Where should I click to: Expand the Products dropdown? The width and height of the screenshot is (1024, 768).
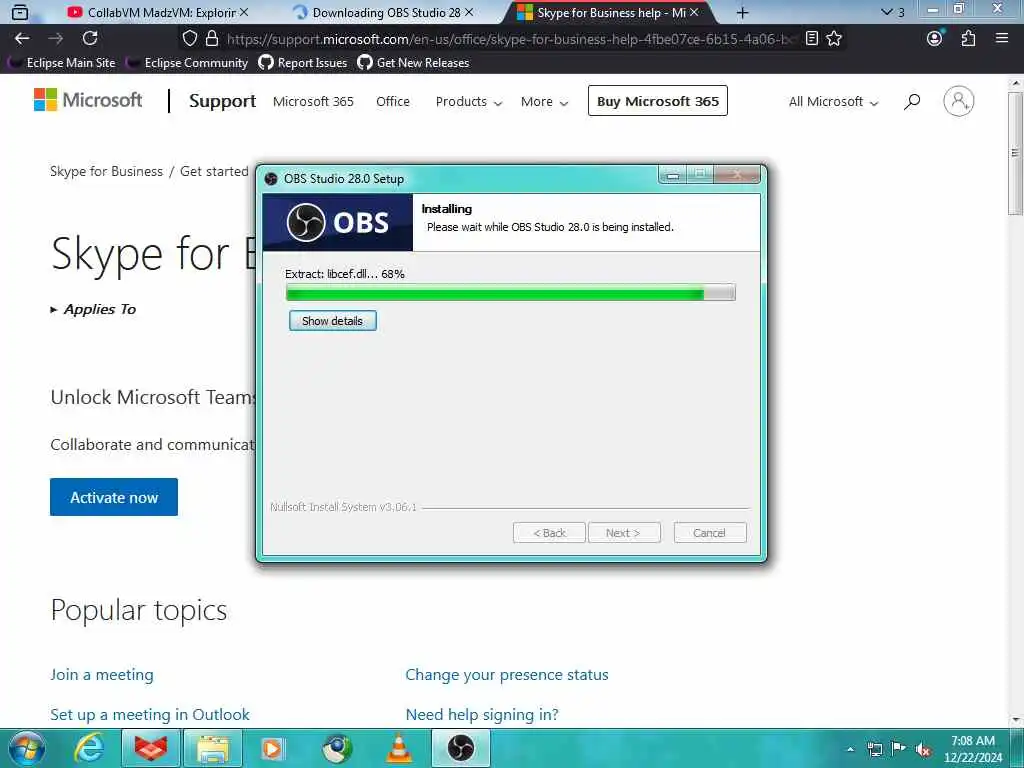point(468,102)
